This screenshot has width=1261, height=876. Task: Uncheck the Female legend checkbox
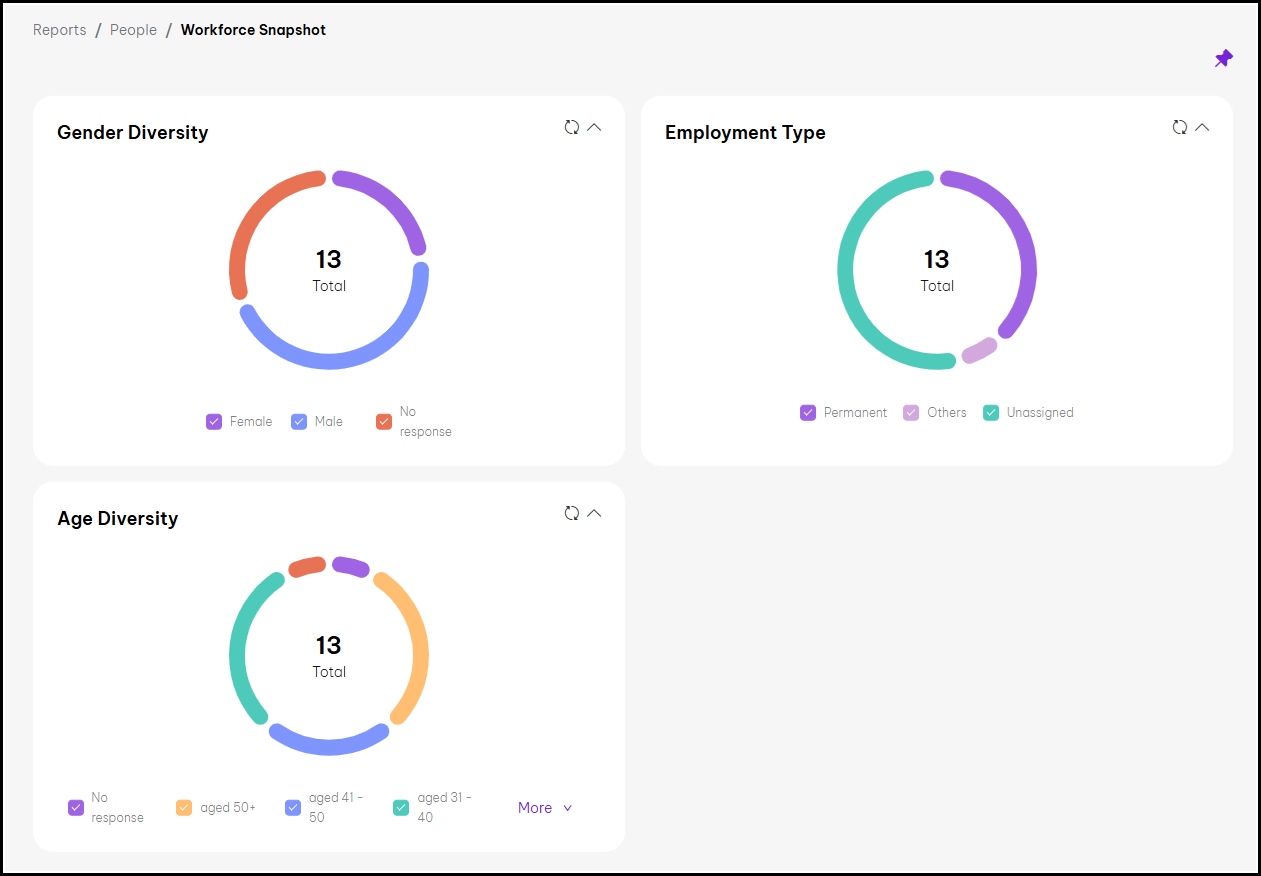tap(213, 421)
